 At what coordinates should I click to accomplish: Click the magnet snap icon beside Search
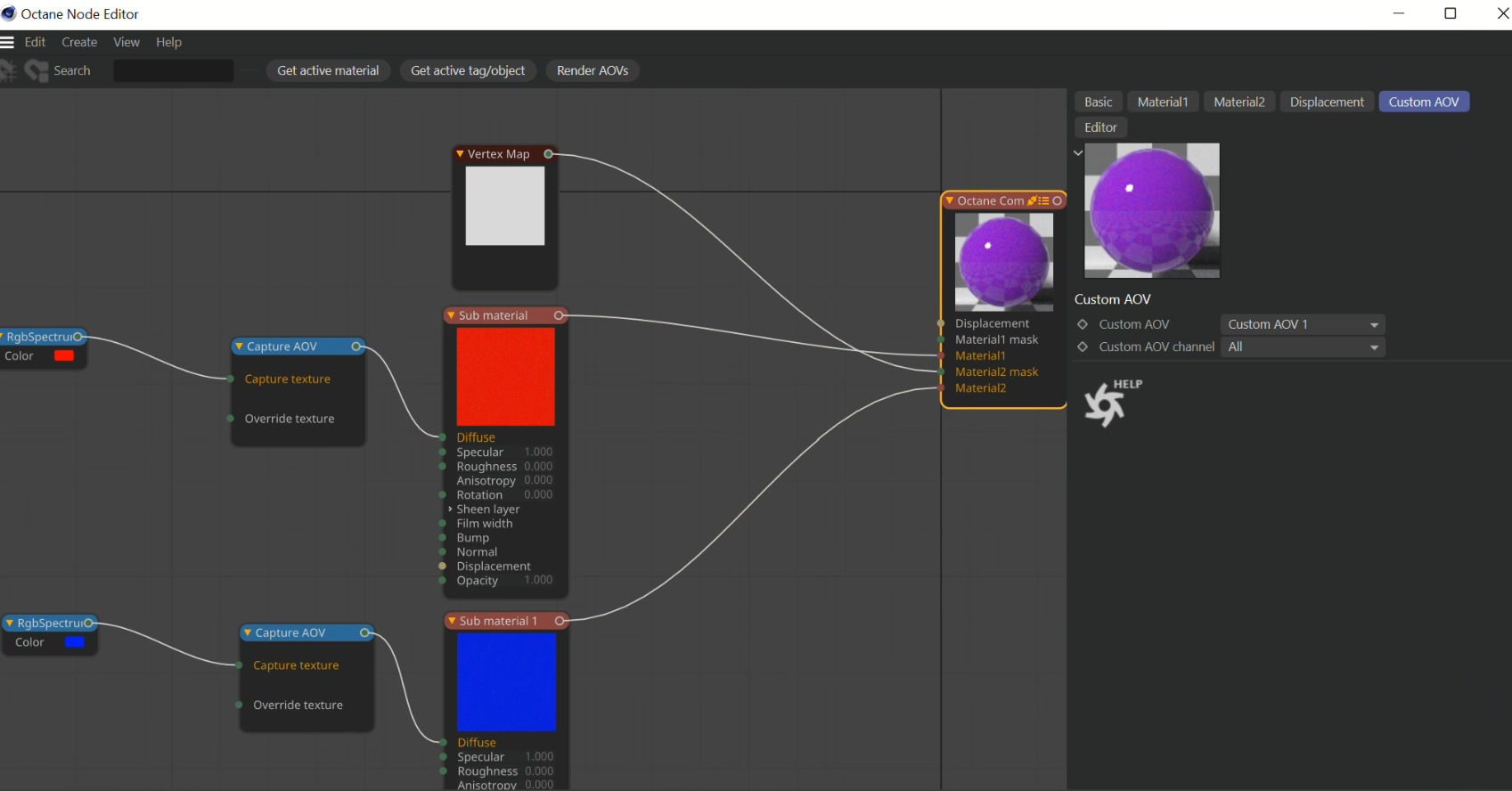[37, 70]
